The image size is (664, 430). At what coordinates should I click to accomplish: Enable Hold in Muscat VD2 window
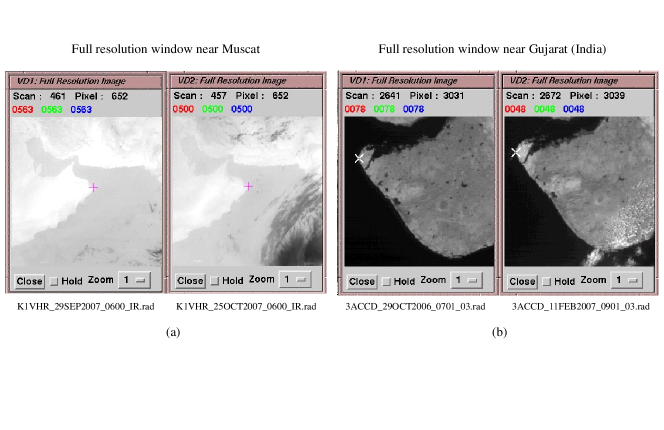(215, 281)
